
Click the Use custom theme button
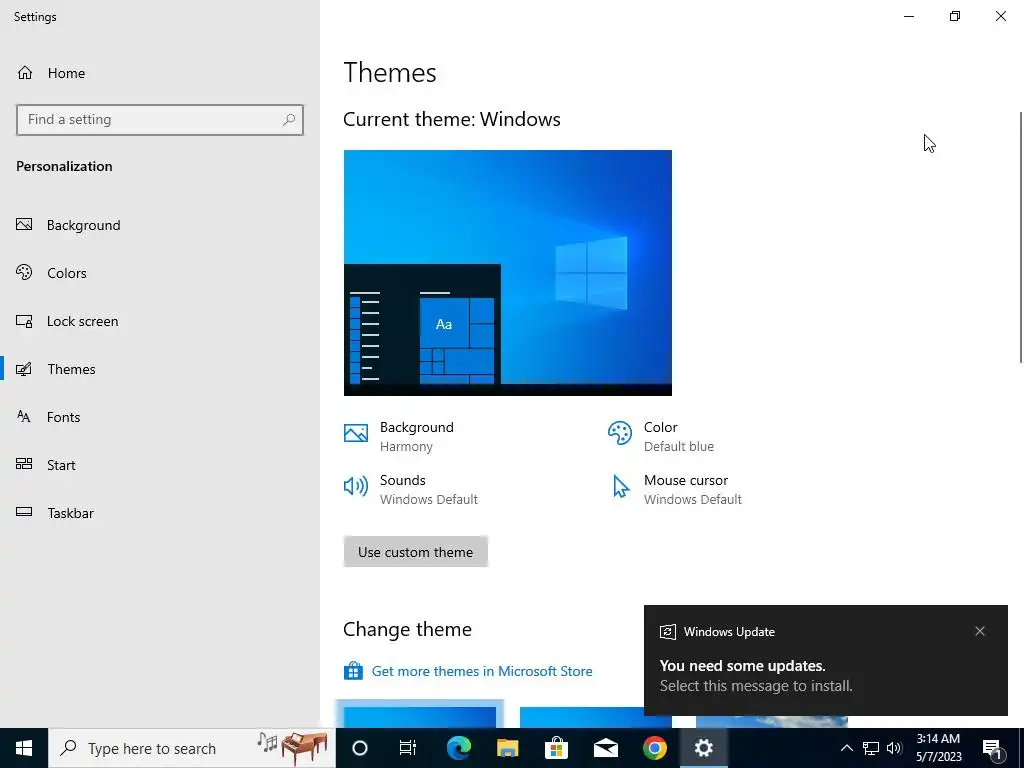point(415,552)
